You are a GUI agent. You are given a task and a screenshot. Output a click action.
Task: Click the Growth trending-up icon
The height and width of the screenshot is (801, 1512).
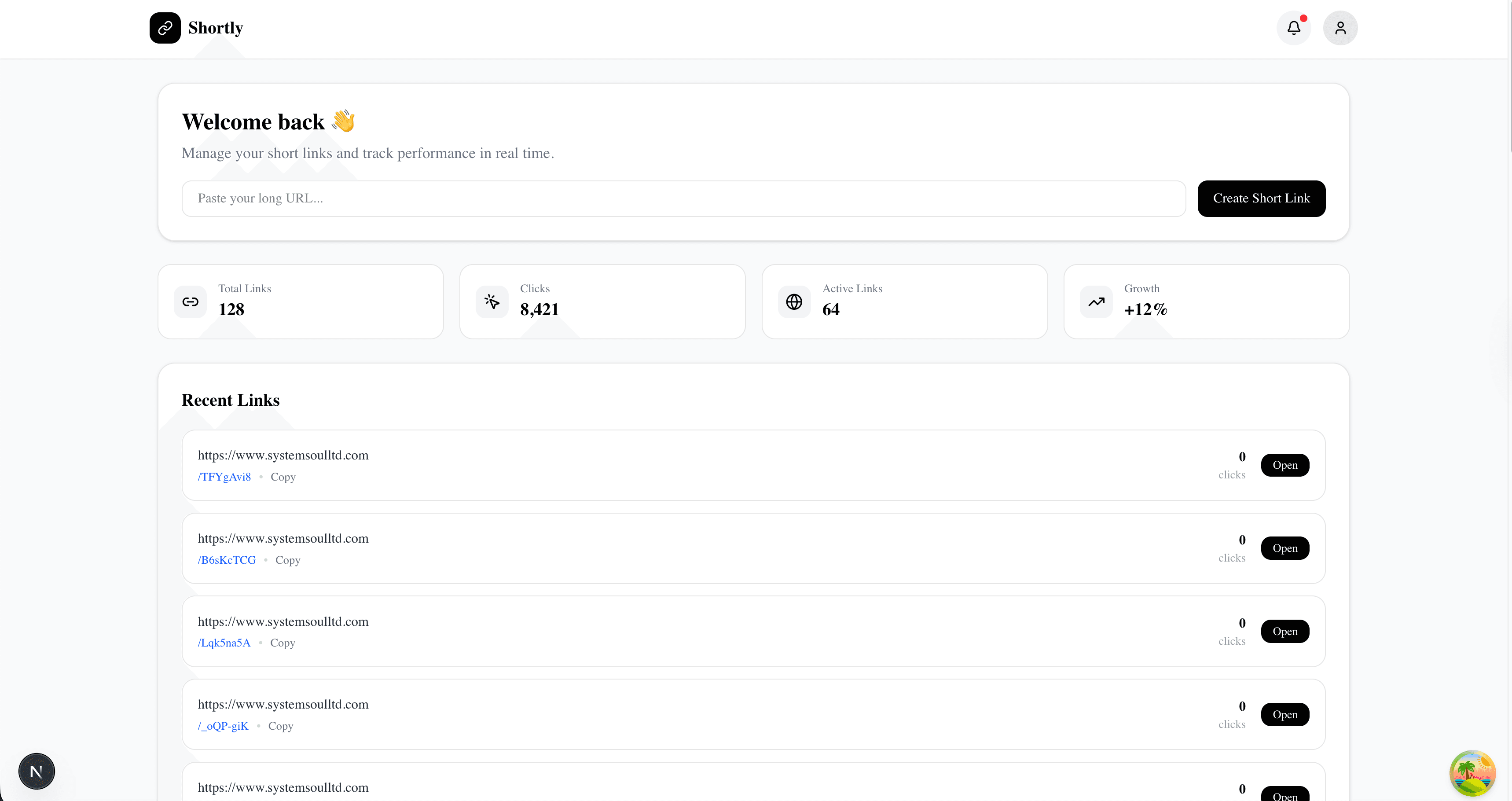[x=1096, y=302]
